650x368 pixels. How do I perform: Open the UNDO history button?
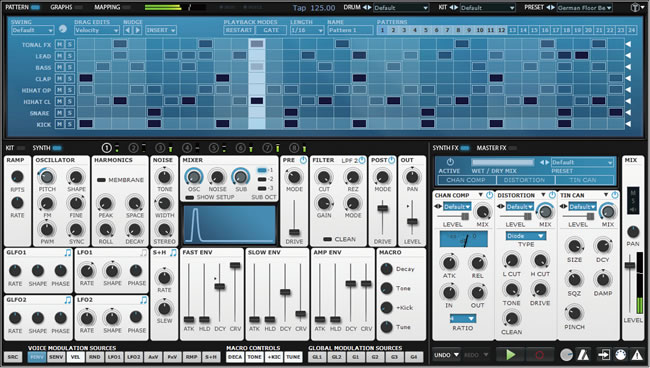pyautogui.click(x=446, y=355)
